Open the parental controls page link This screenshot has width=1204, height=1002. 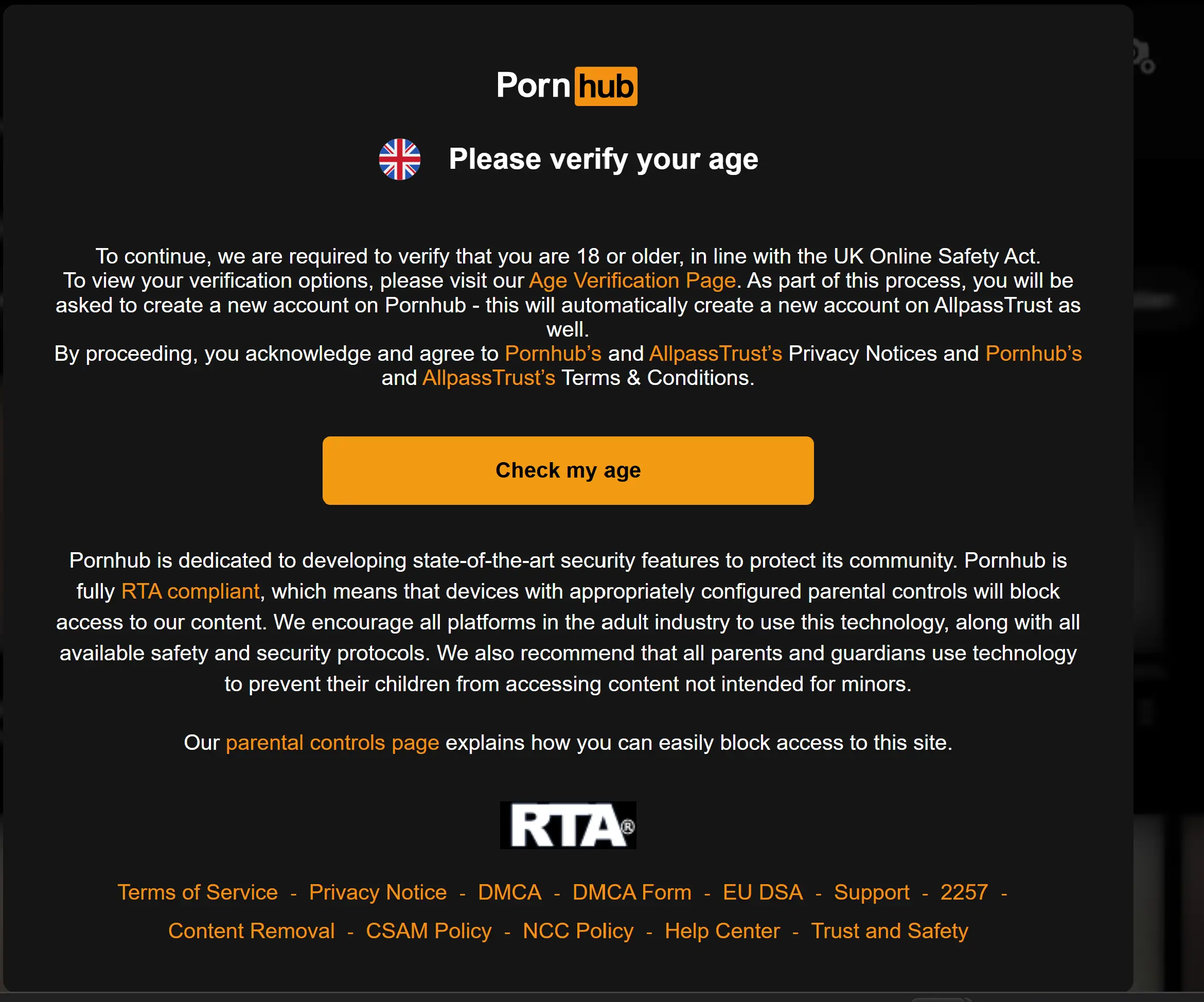[332, 742]
